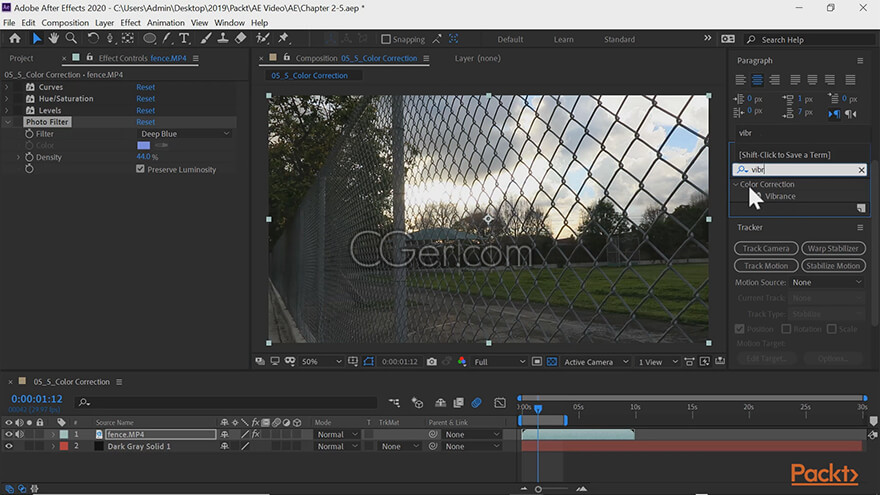The width and height of the screenshot is (880, 495).
Task: Select the Zoom tool magnifier
Action: (71, 39)
